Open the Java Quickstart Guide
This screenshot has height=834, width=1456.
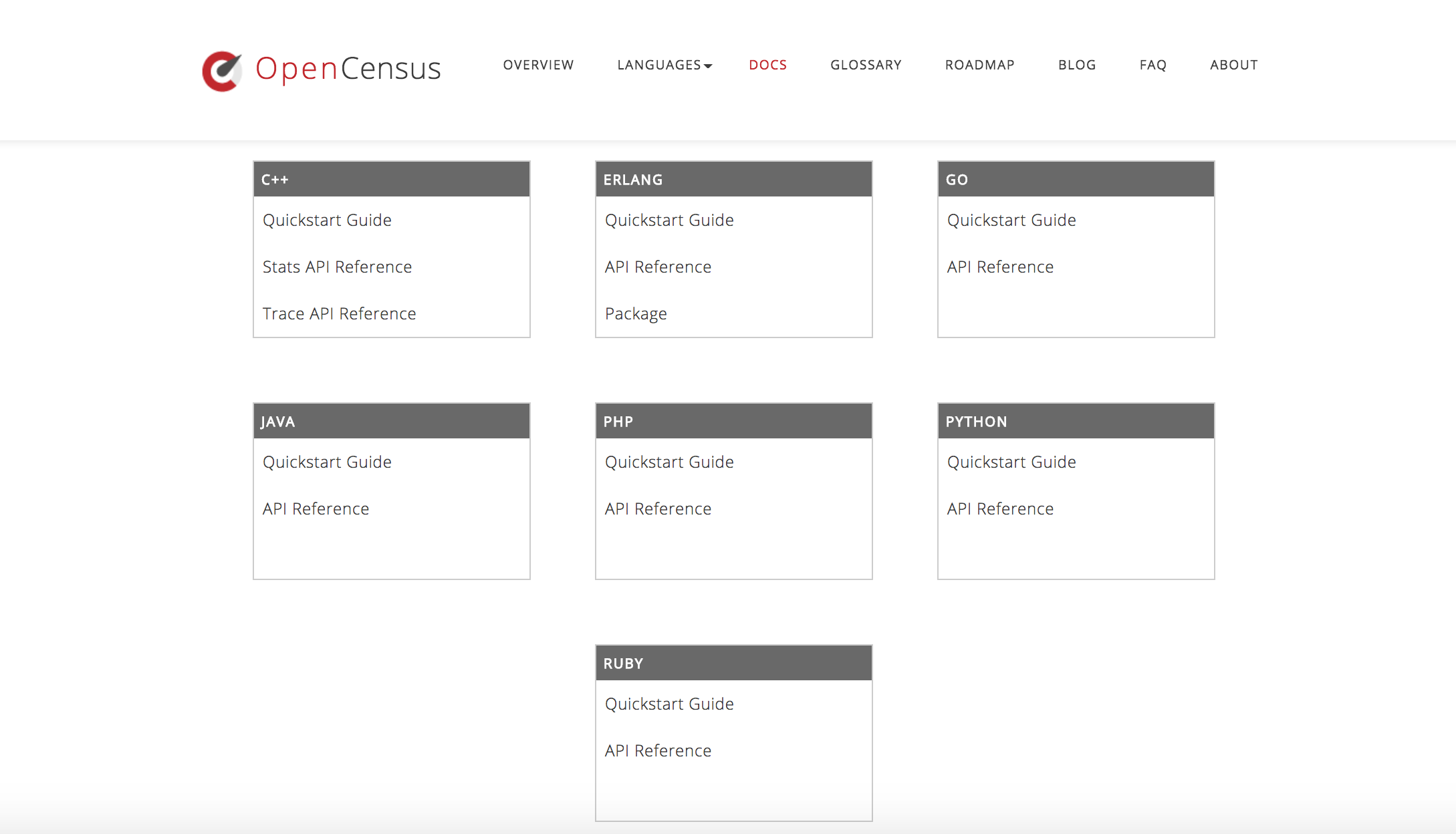click(x=327, y=462)
